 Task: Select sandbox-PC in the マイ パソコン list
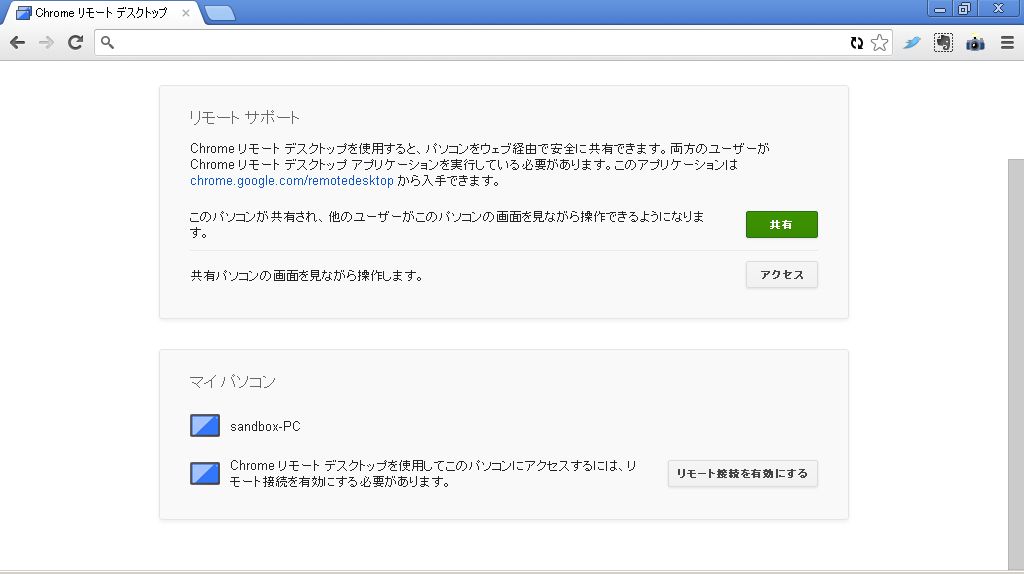[x=265, y=426]
